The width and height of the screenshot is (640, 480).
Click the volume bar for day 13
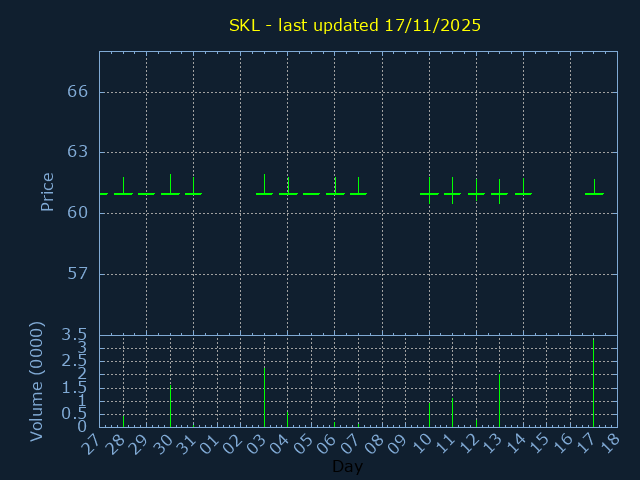[499, 400]
